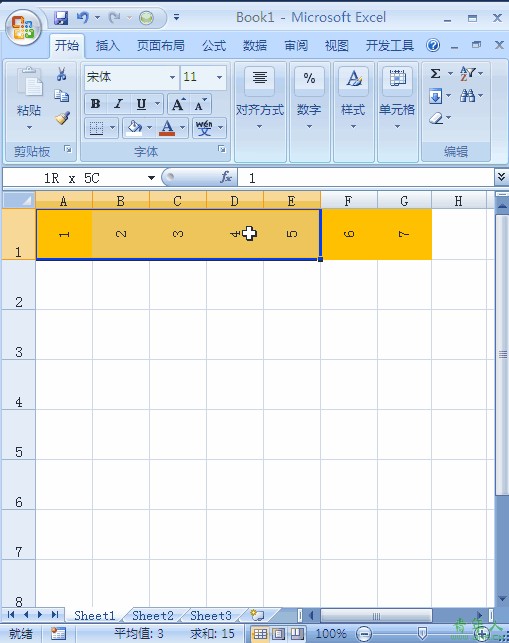Open the 单元格 cells button
509x643 pixels.
pos(397,99)
